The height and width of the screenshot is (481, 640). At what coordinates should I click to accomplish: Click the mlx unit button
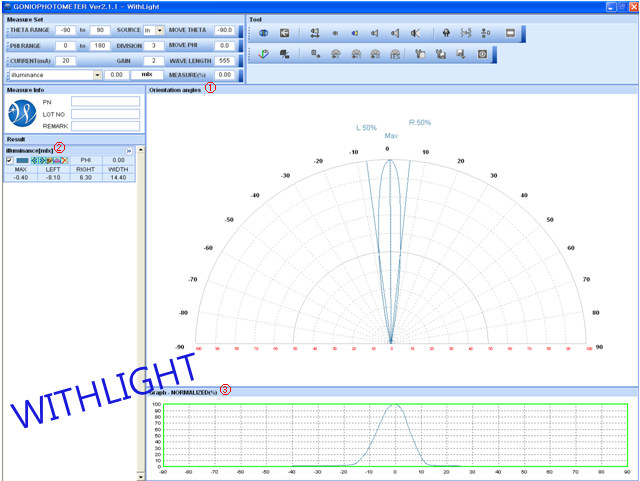146,75
